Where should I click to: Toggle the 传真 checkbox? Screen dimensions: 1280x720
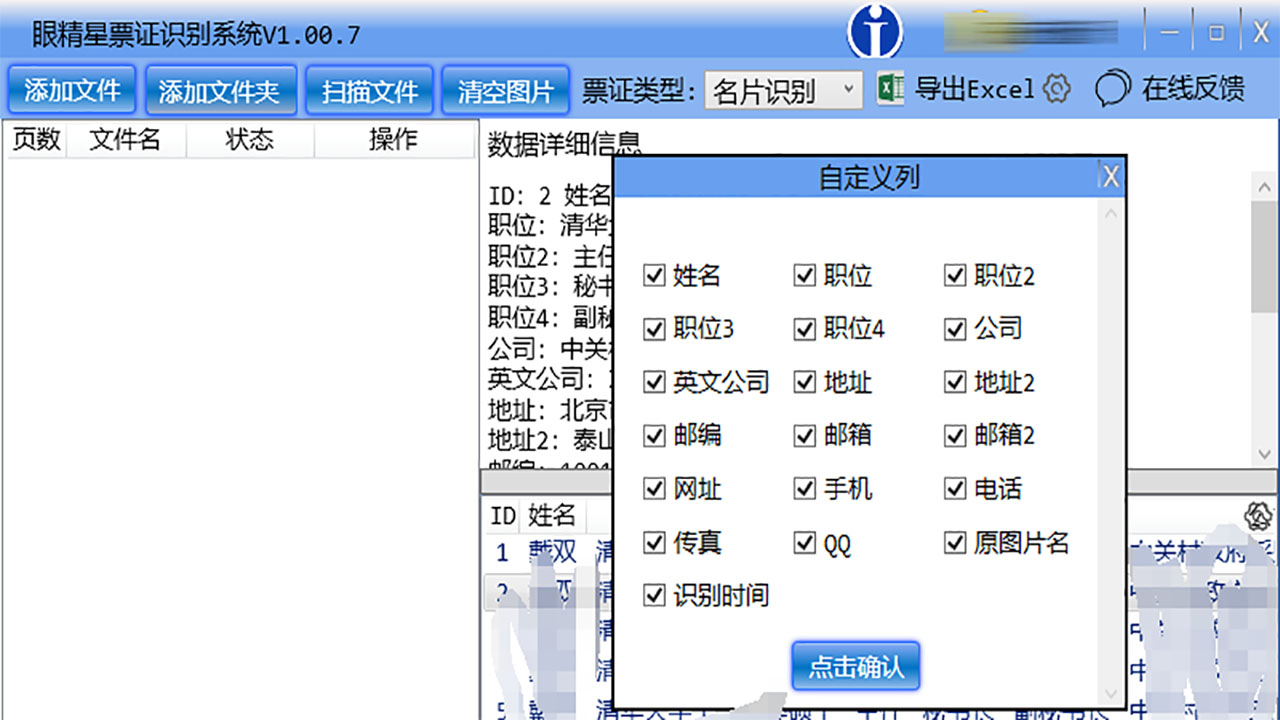pyautogui.click(x=654, y=543)
